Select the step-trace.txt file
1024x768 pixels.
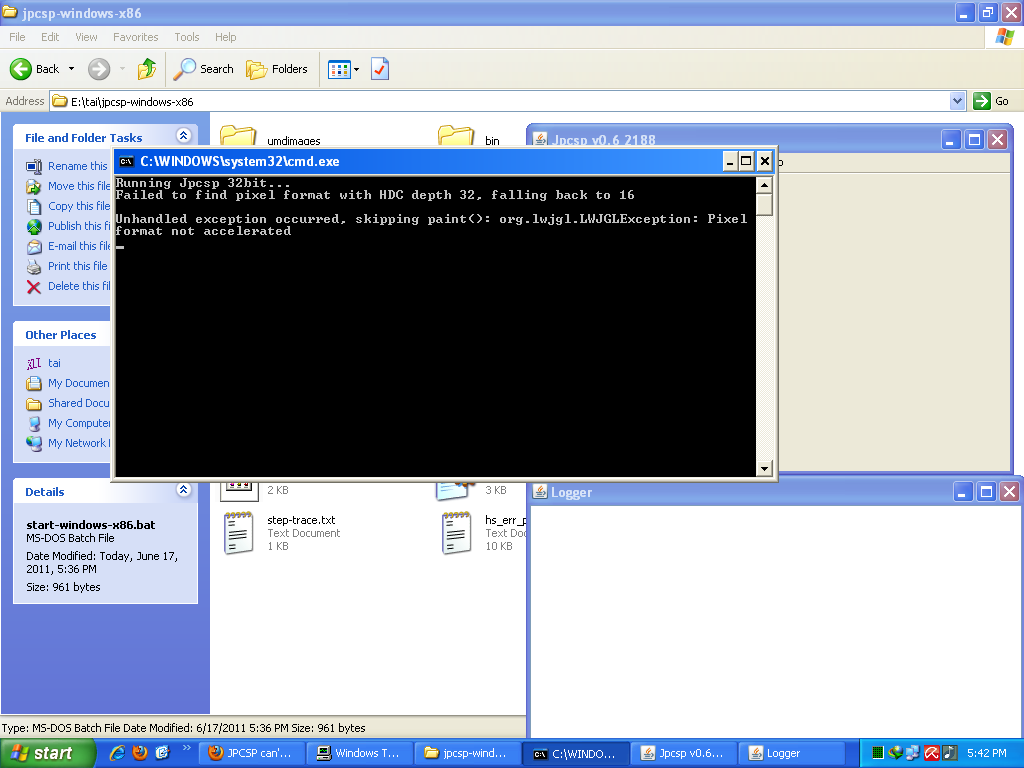(x=282, y=533)
